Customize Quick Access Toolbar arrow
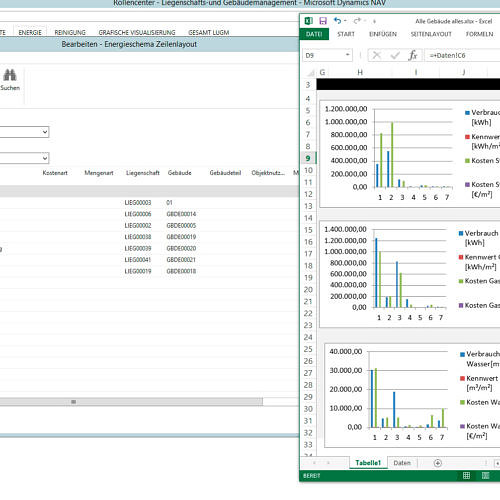500x500 pixels. (374, 21)
